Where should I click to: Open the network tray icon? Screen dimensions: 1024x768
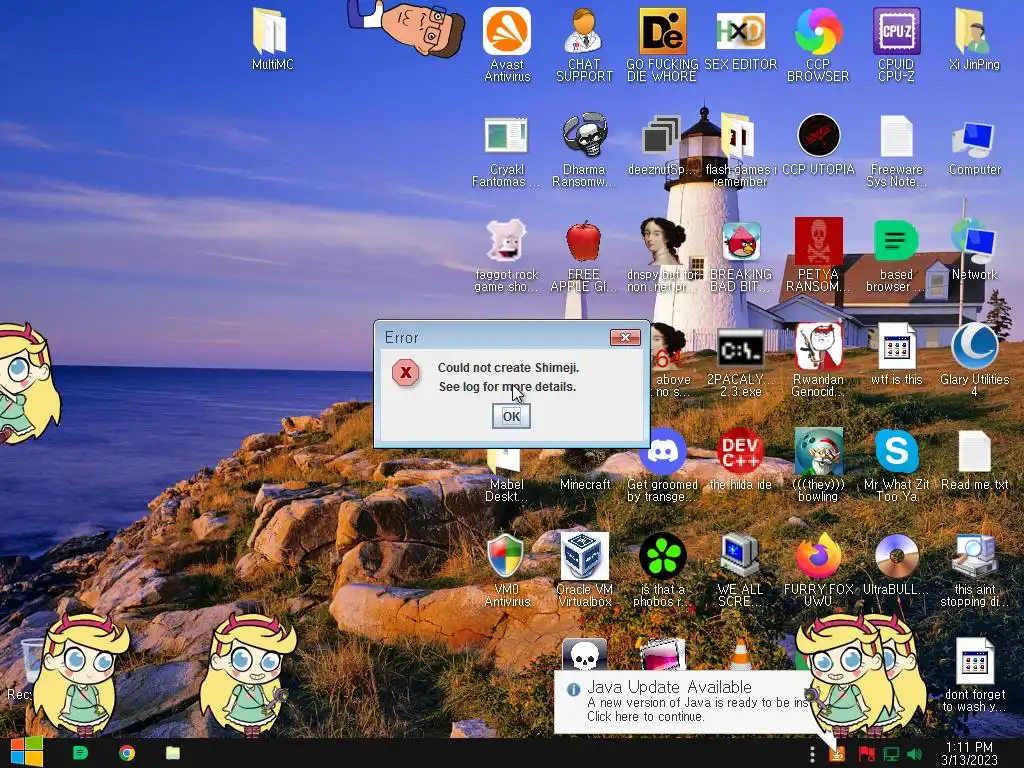[x=891, y=754]
